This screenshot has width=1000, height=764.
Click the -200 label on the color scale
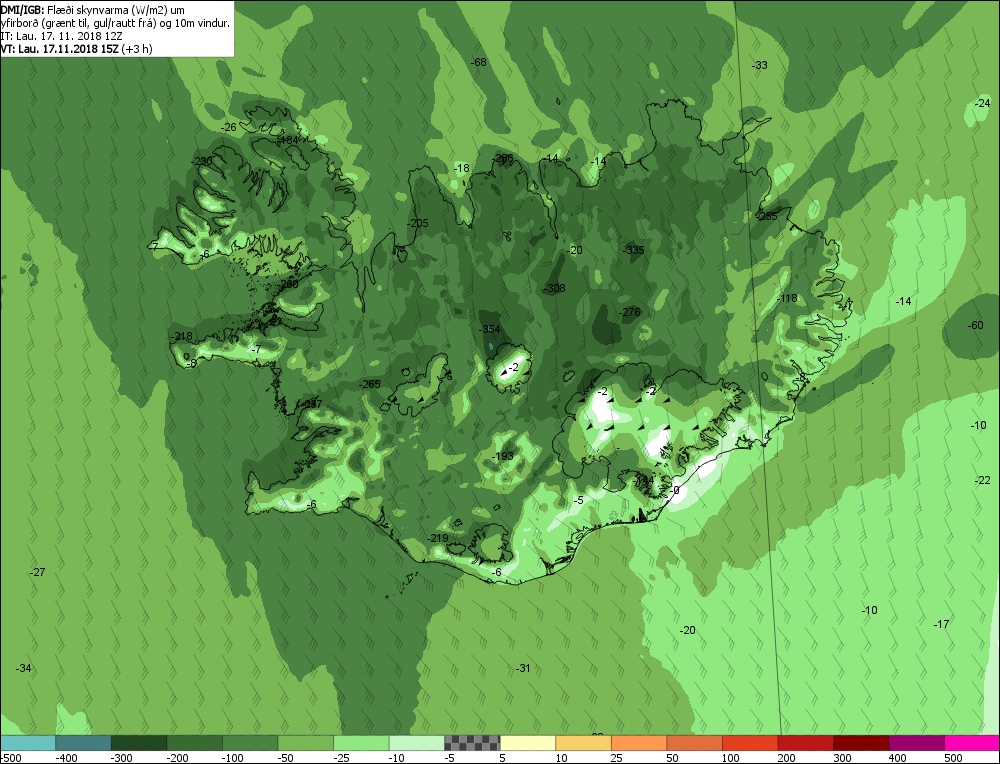[x=177, y=758]
